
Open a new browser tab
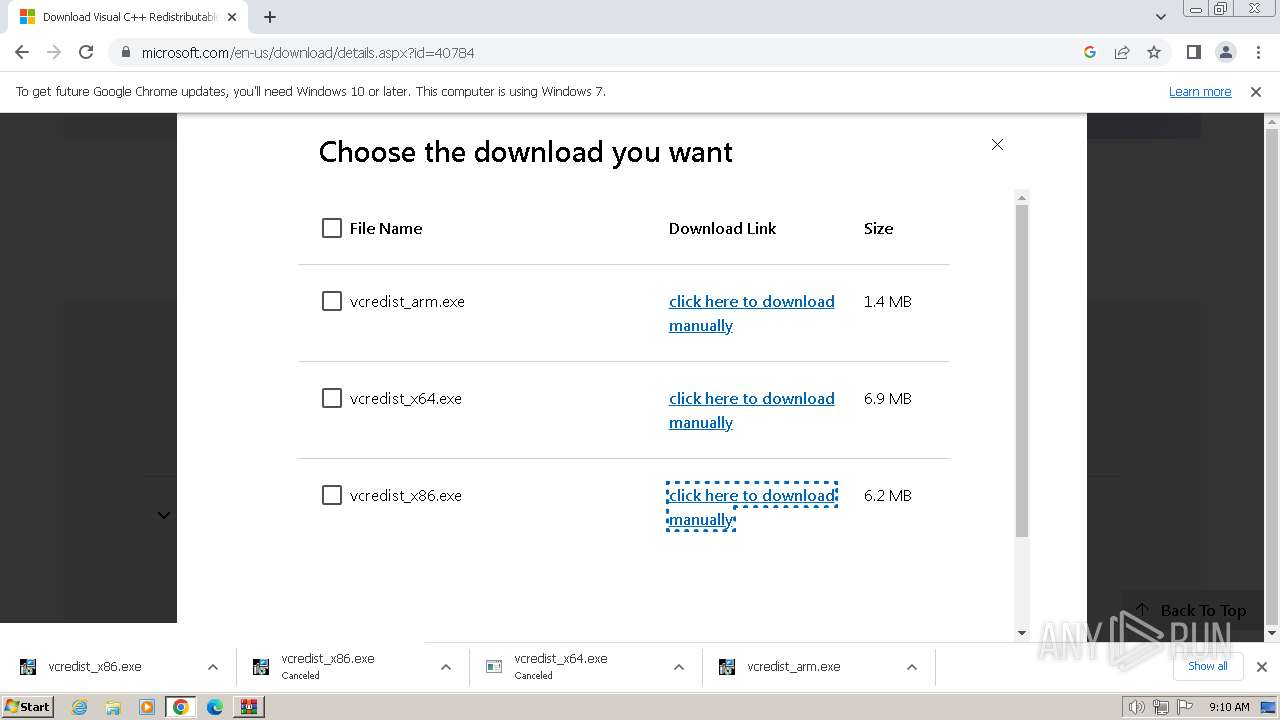pyautogui.click(x=270, y=17)
